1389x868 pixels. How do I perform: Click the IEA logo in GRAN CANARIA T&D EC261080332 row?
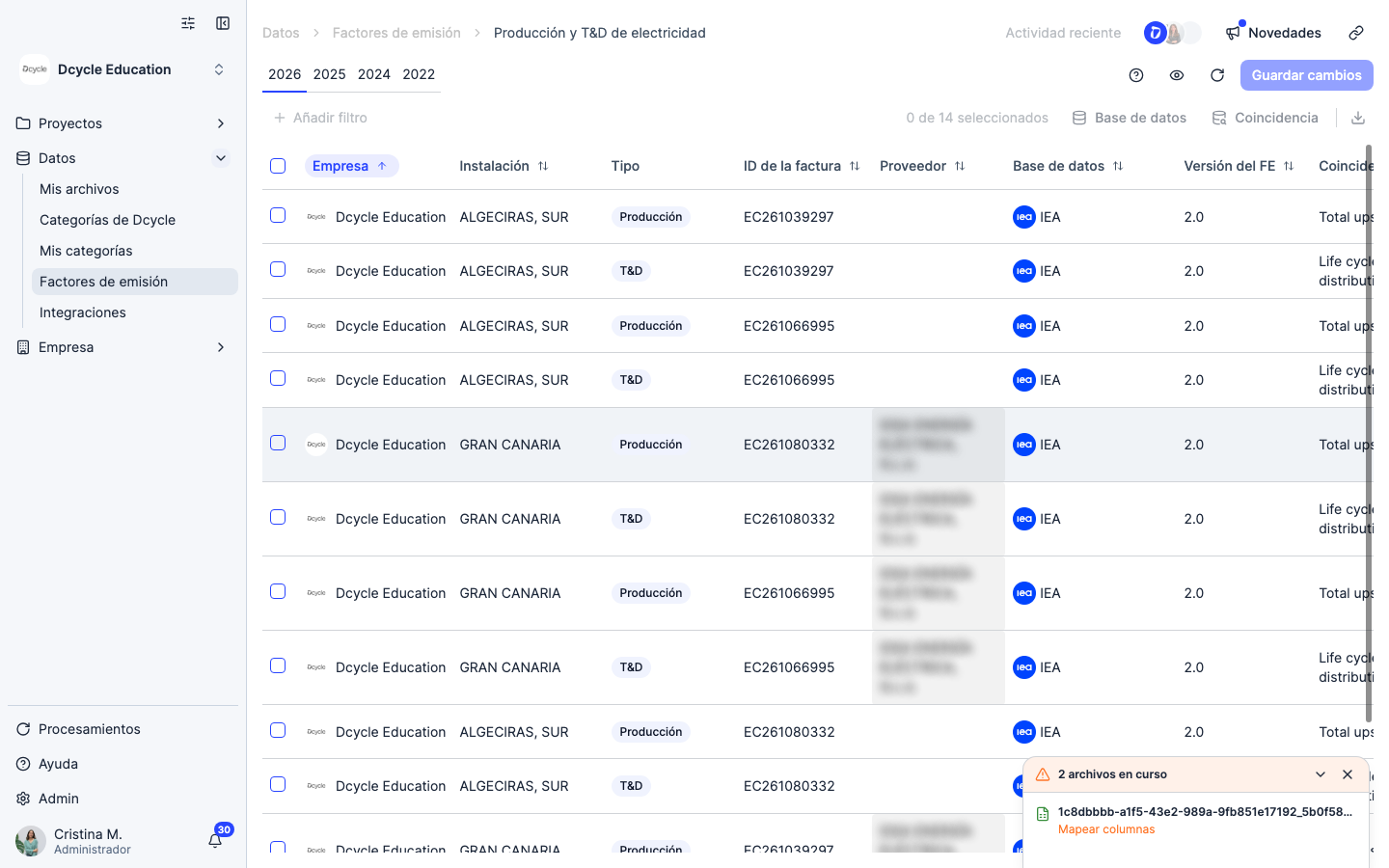pyautogui.click(x=1024, y=519)
